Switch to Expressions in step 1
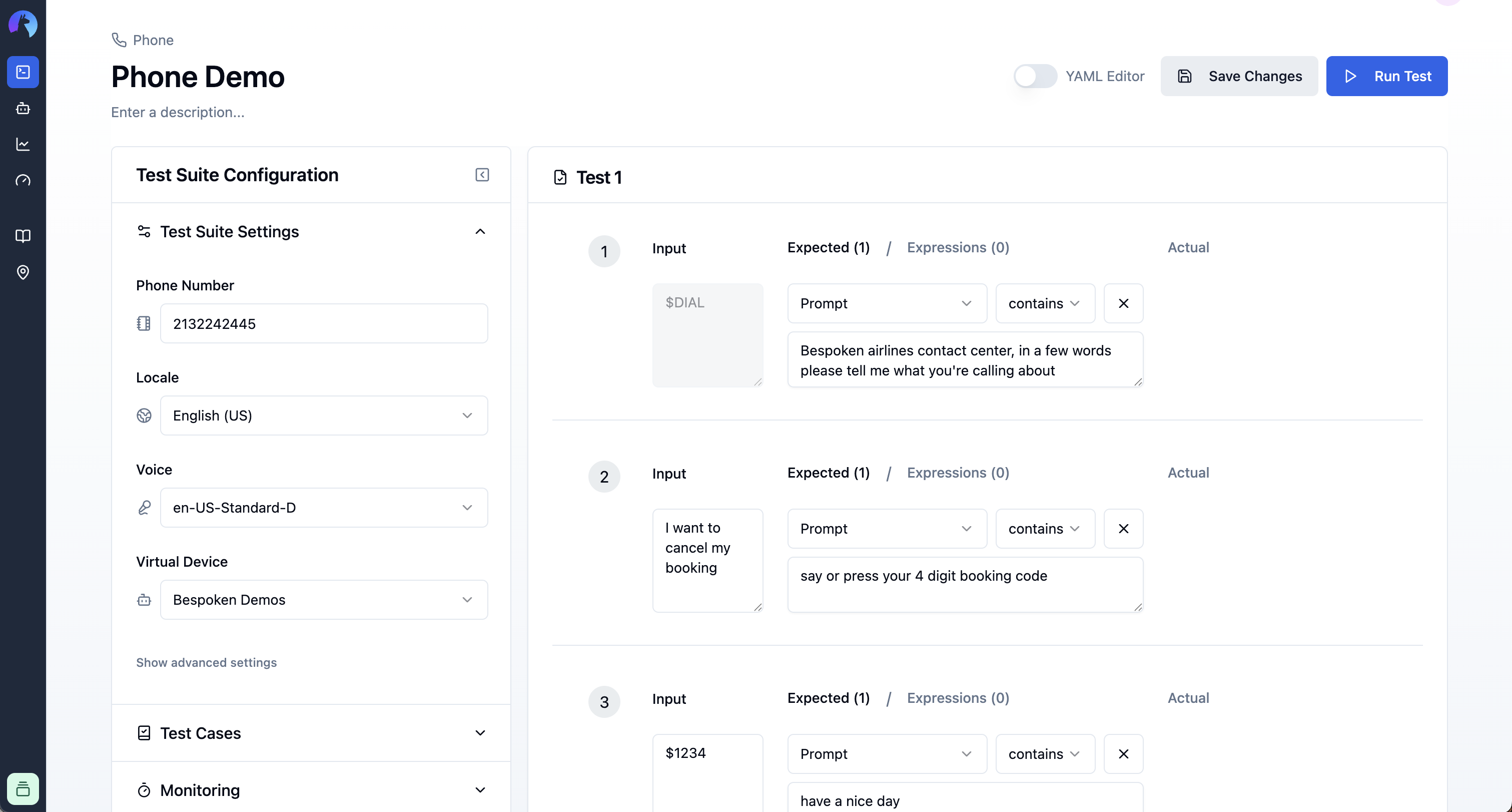Image resolution: width=1512 pixels, height=812 pixels. point(958,247)
